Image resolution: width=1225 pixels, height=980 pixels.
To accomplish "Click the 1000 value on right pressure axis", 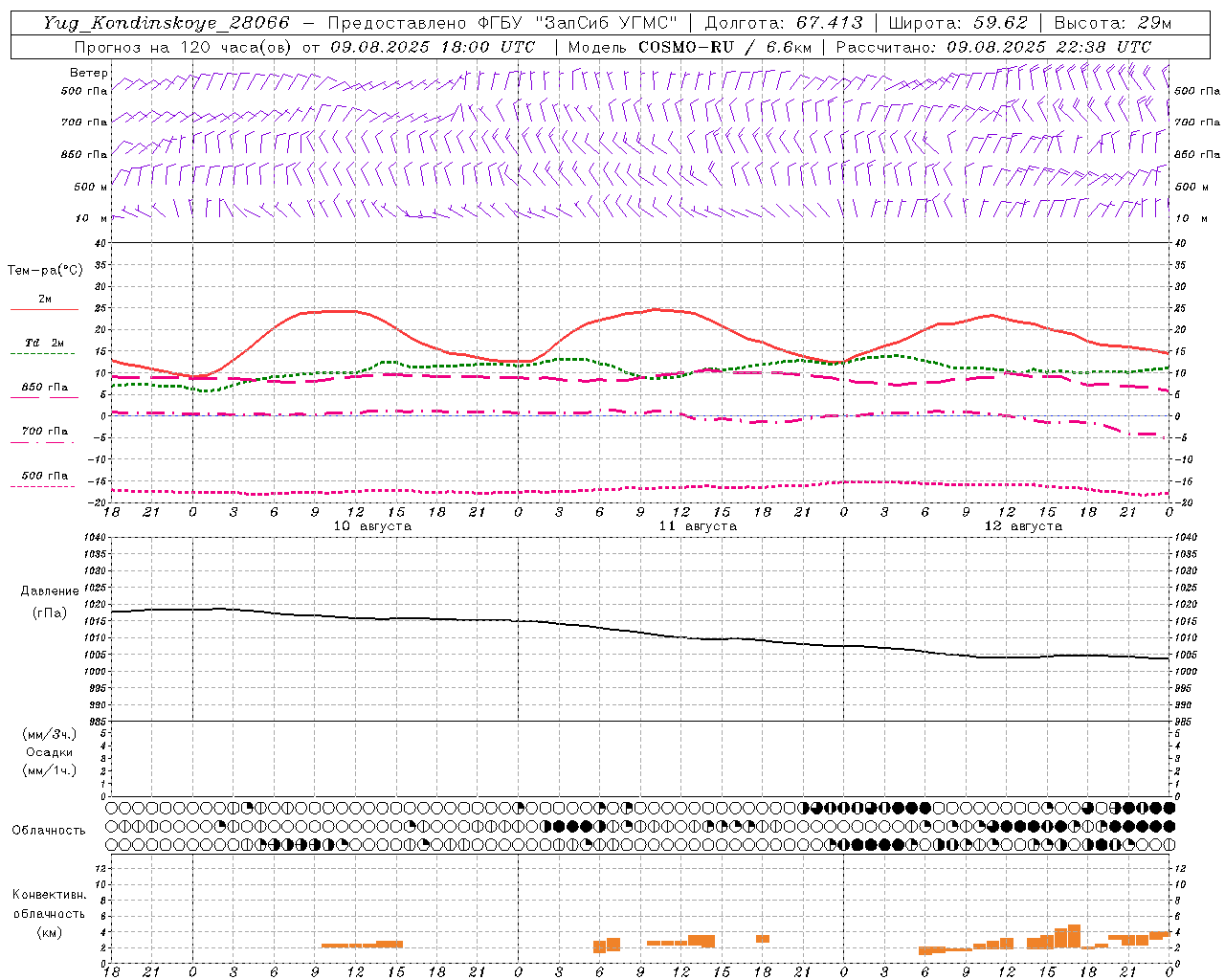I will point(1186,672).
